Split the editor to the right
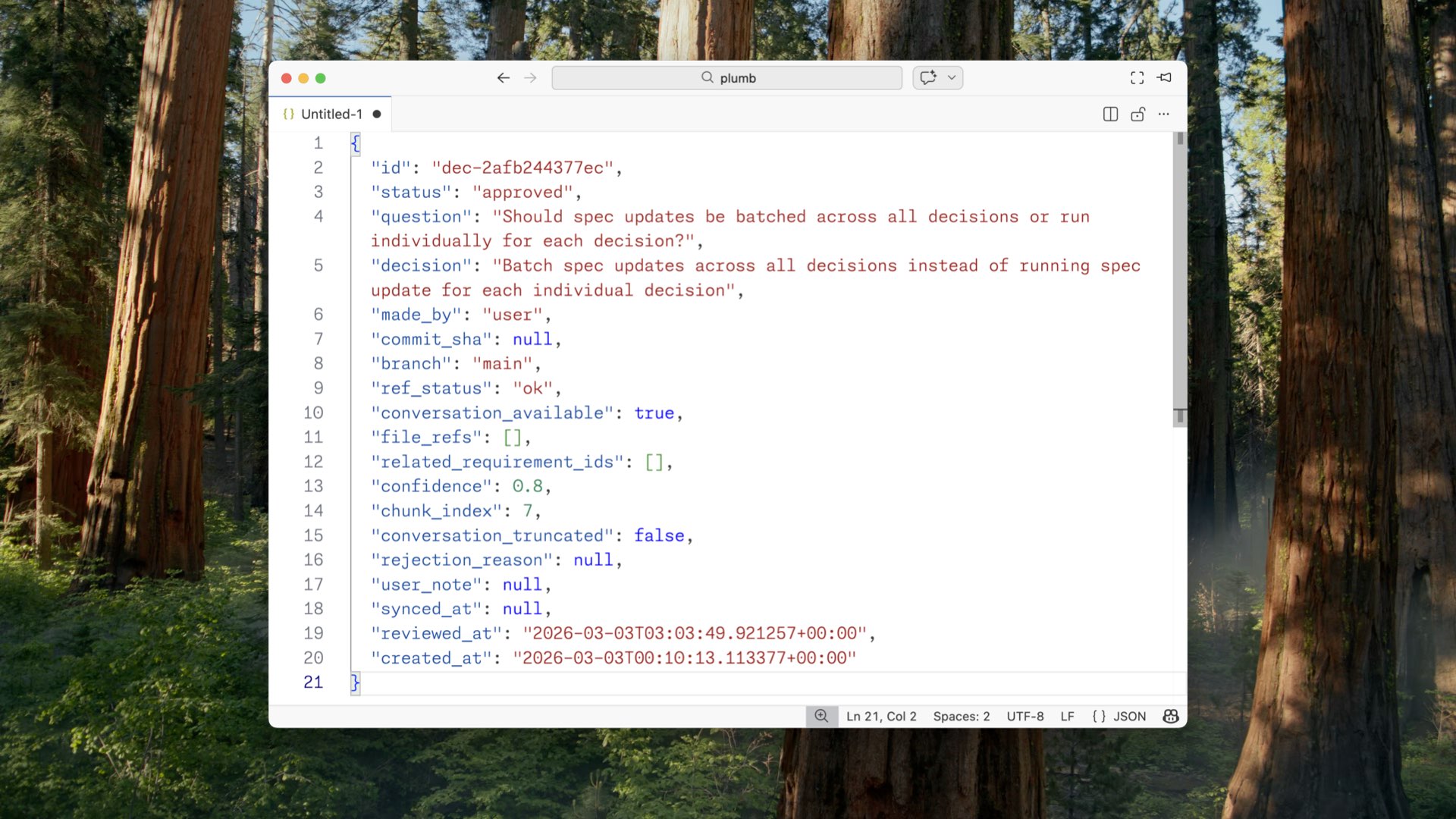 click(x=1110, y=115)
